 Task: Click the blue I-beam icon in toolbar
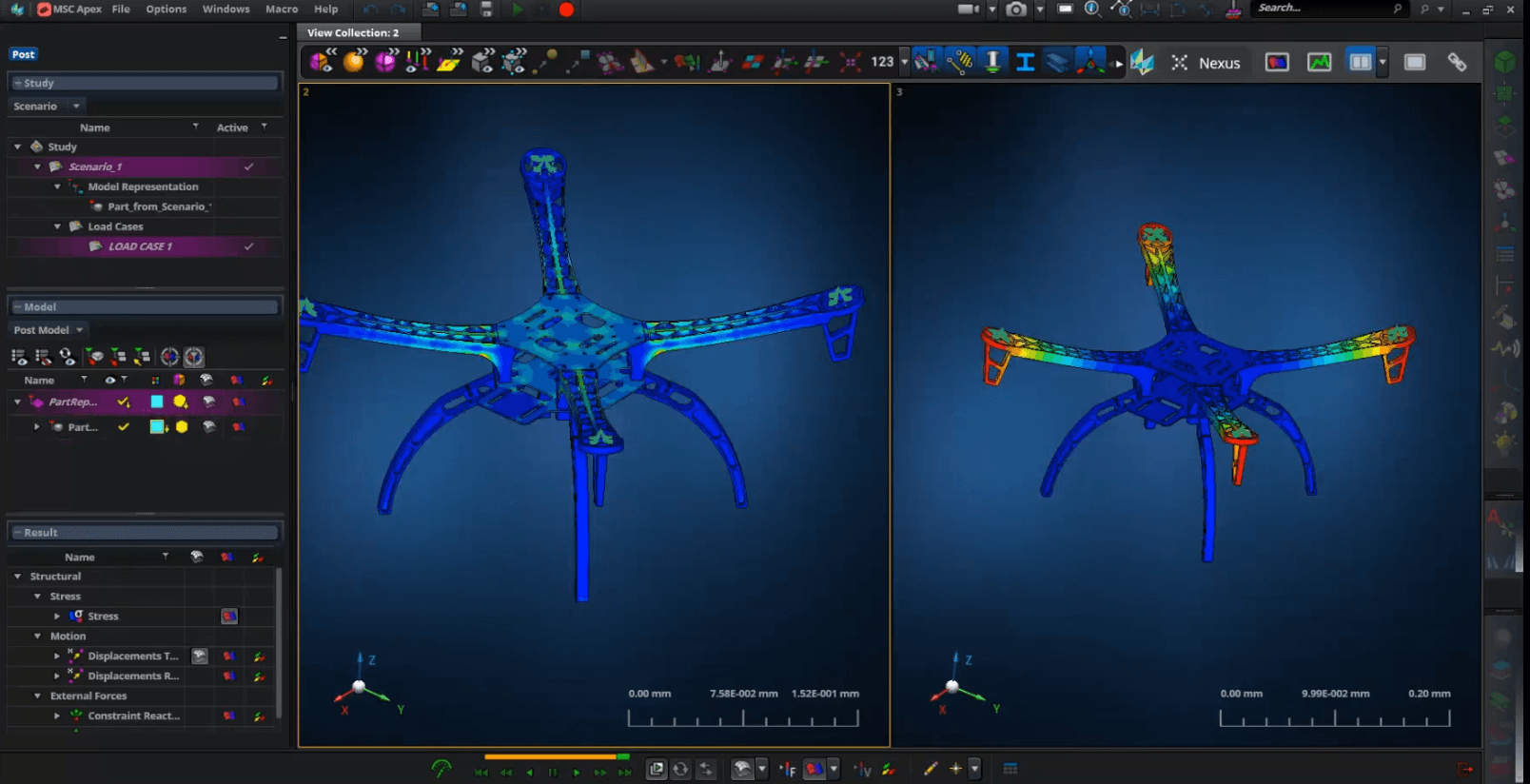click(1025, 62)
